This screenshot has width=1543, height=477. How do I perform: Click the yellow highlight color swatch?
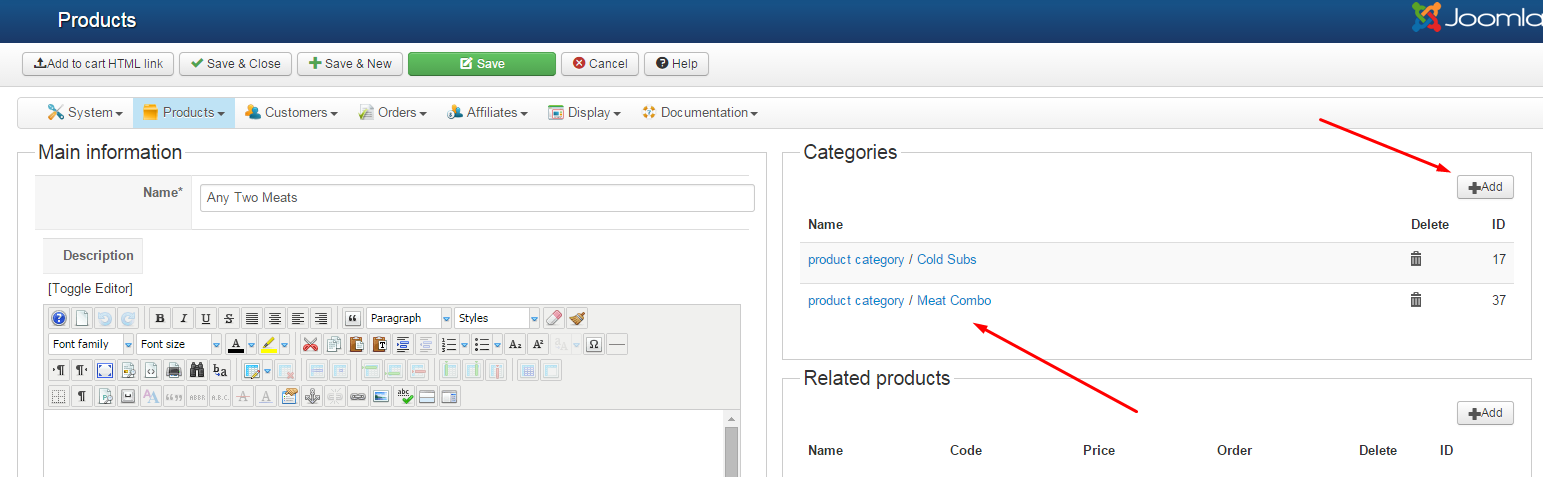tap(268, 345)
